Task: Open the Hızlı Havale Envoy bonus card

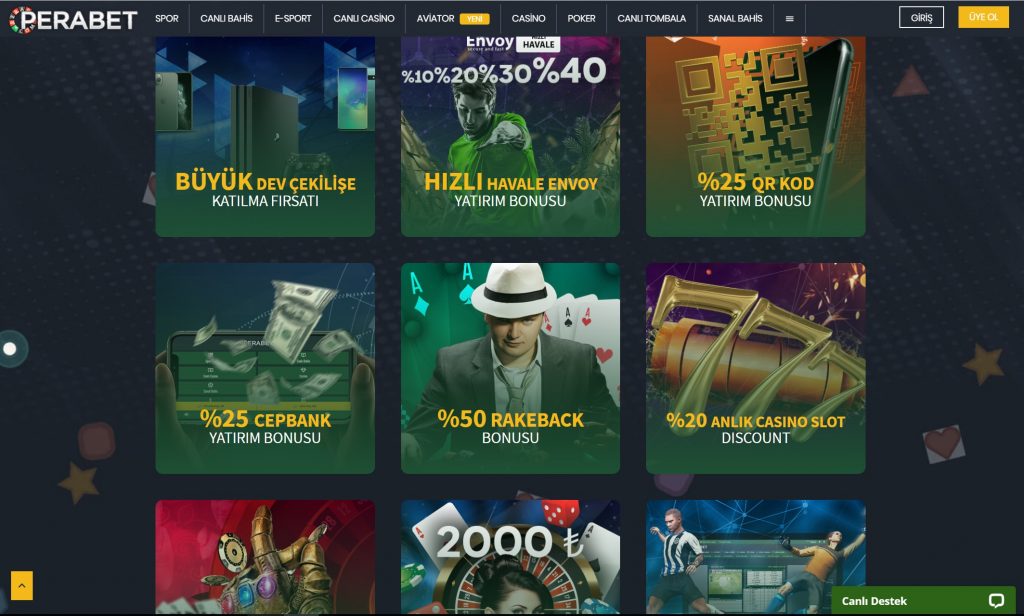Action: pyautogui.click(x=510, y=136)
